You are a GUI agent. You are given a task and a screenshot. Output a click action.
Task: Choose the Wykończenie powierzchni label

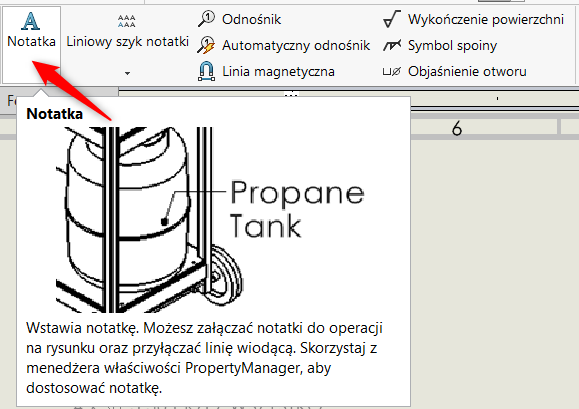pyautogui.click(x=486, y=20)
